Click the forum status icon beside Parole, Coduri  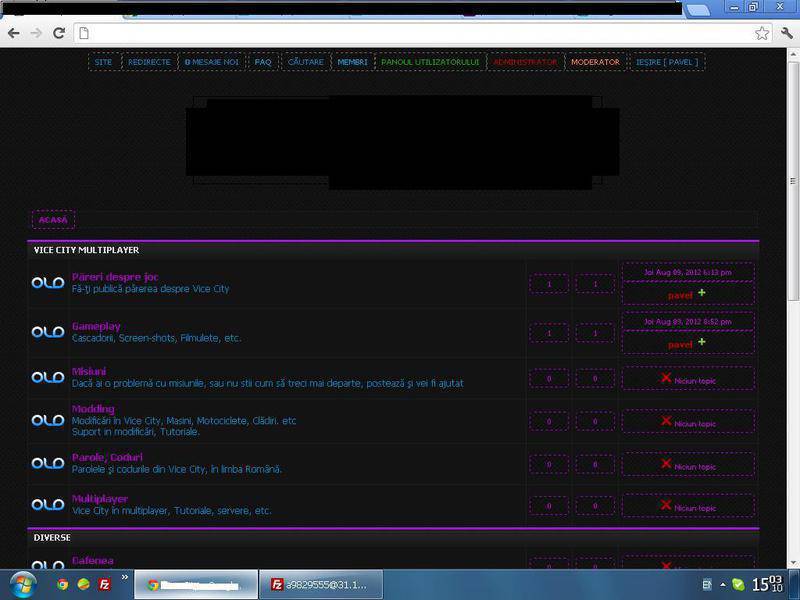[48, 463]
